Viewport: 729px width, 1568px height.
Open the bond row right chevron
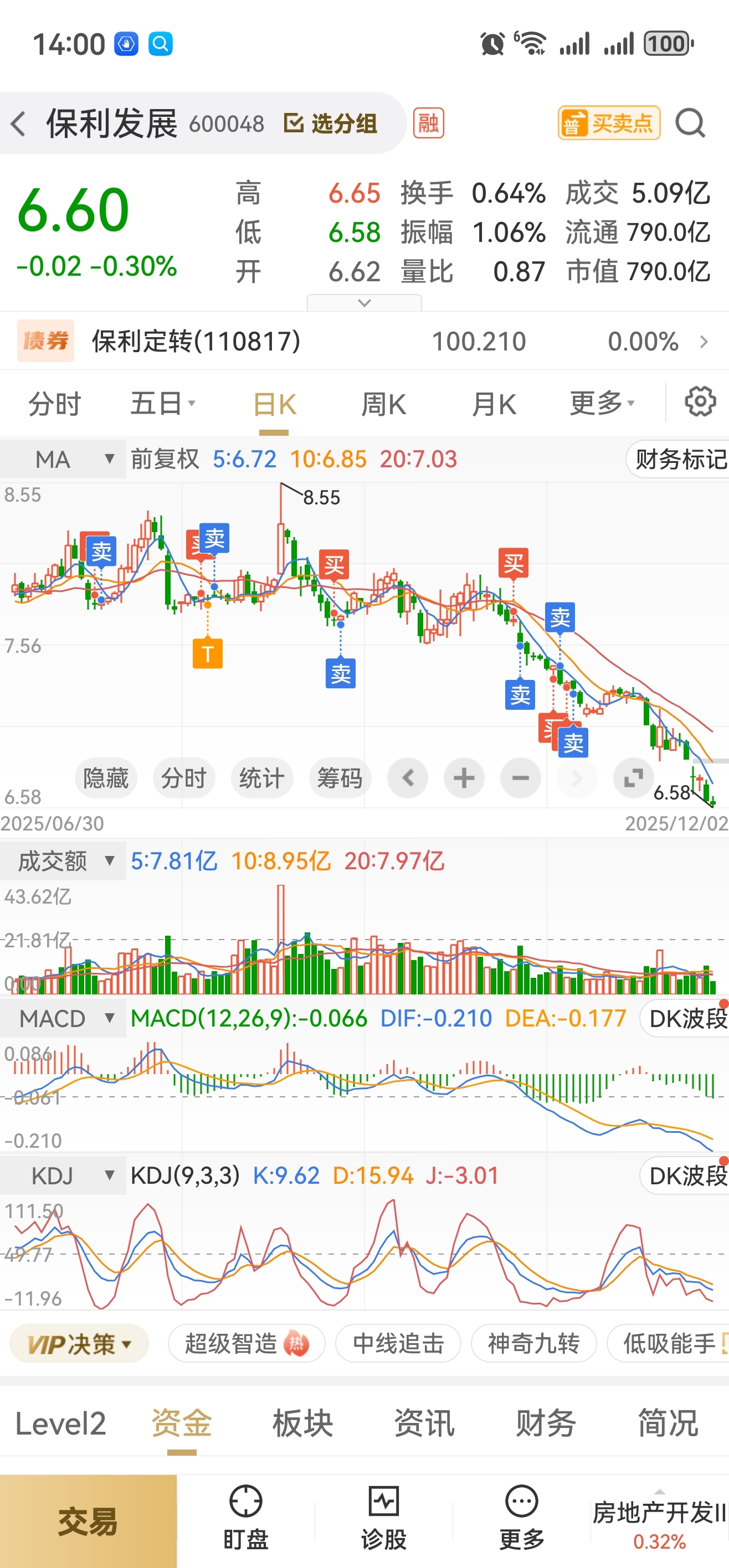[704, 342]
